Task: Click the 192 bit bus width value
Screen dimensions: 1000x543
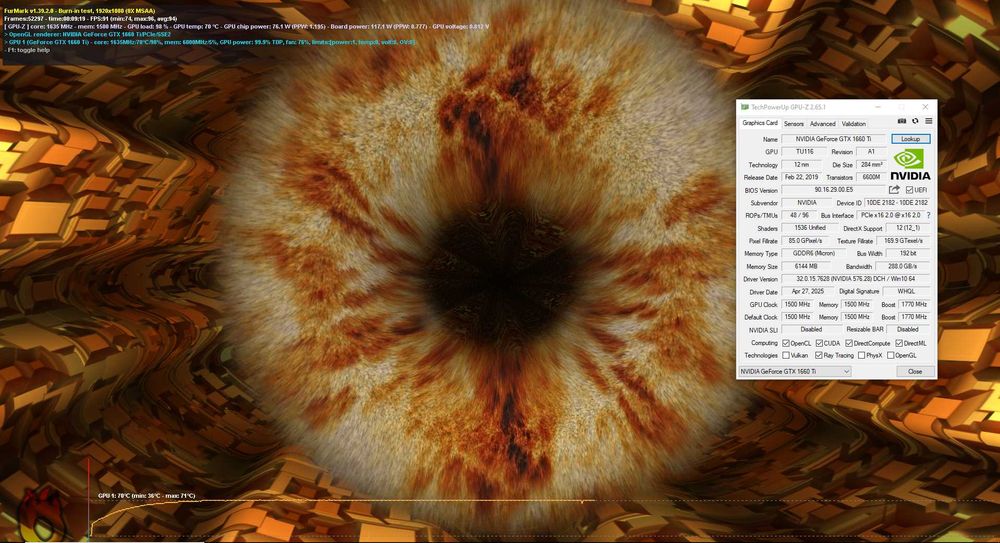Action: 908,253
